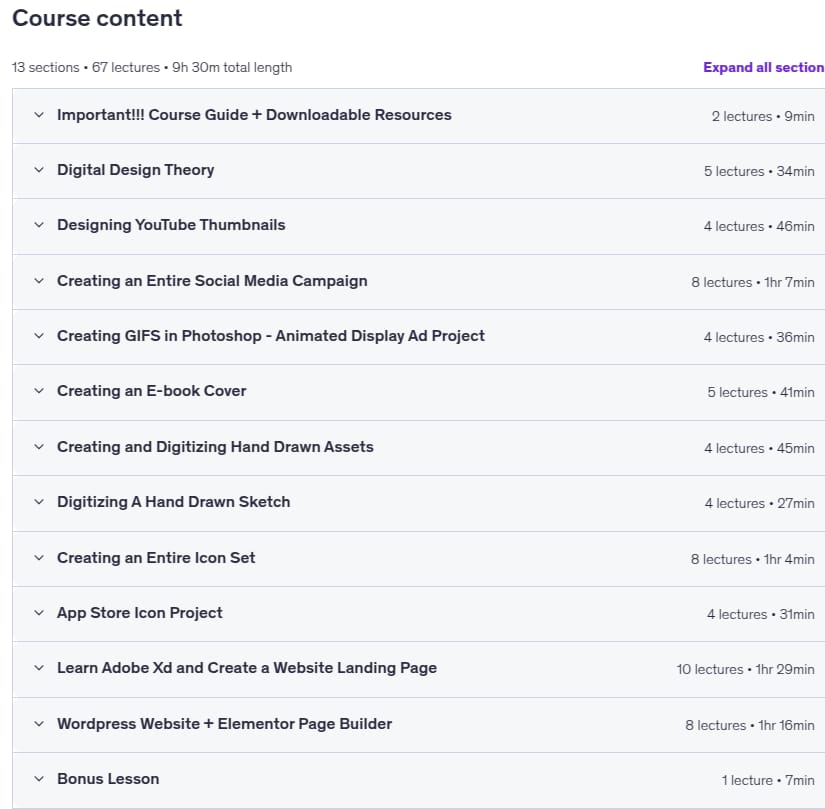This screenshot has width=825, height=809.
Task: Expand chevron beside Creating GIFS in Photoshop
Action: 39,336
